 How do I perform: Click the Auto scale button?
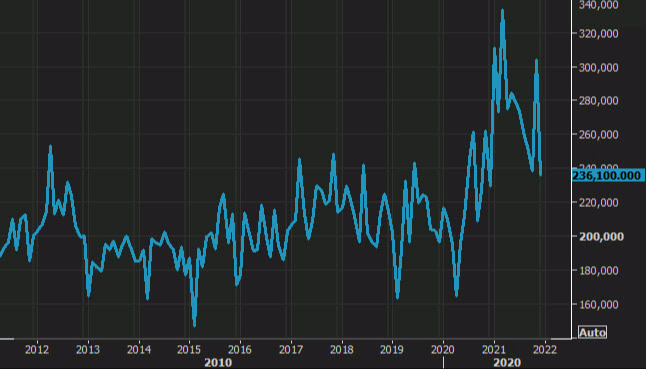click(x=592, y=332)
